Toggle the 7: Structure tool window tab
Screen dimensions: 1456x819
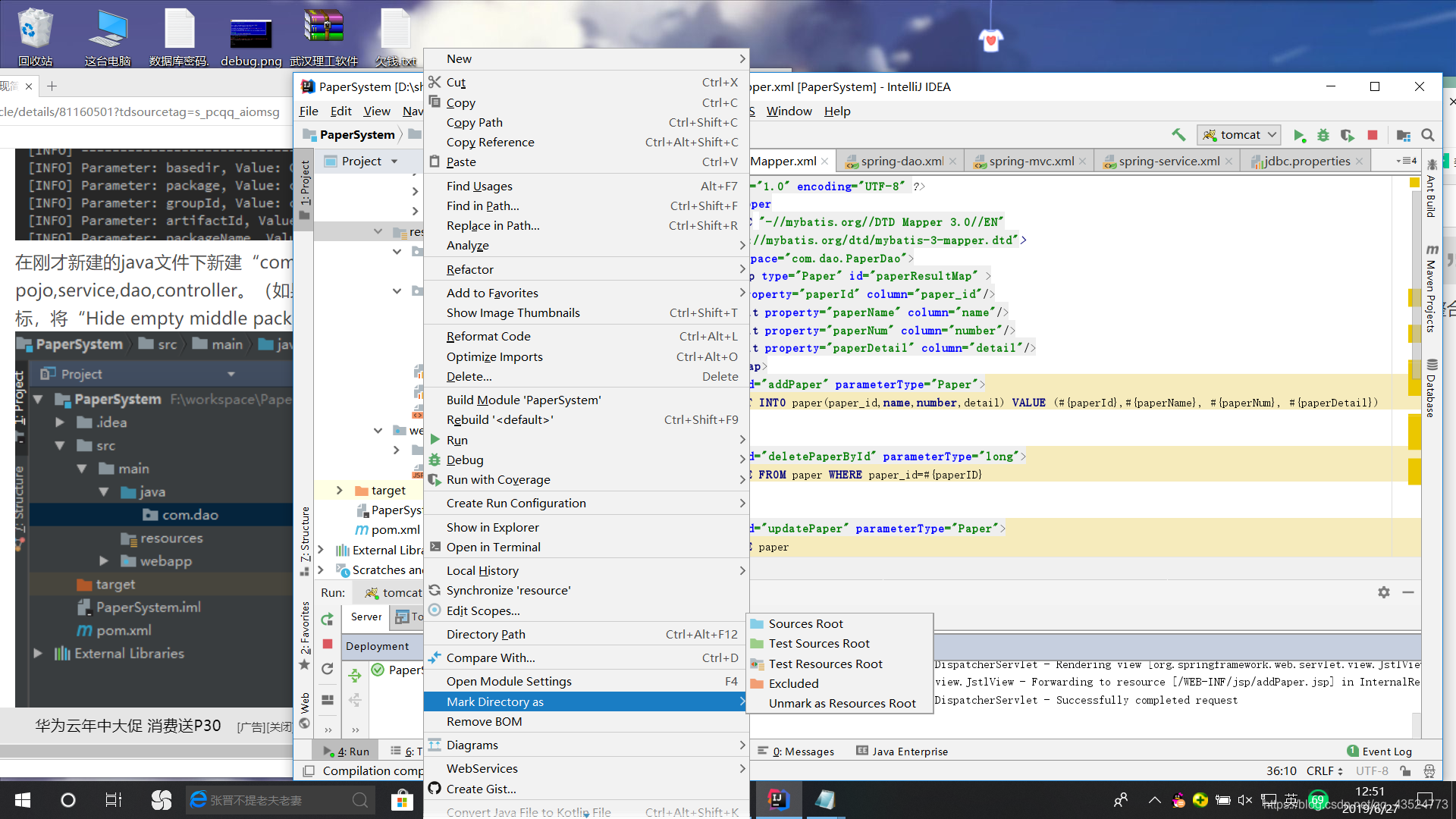click(x=305, y=540)
